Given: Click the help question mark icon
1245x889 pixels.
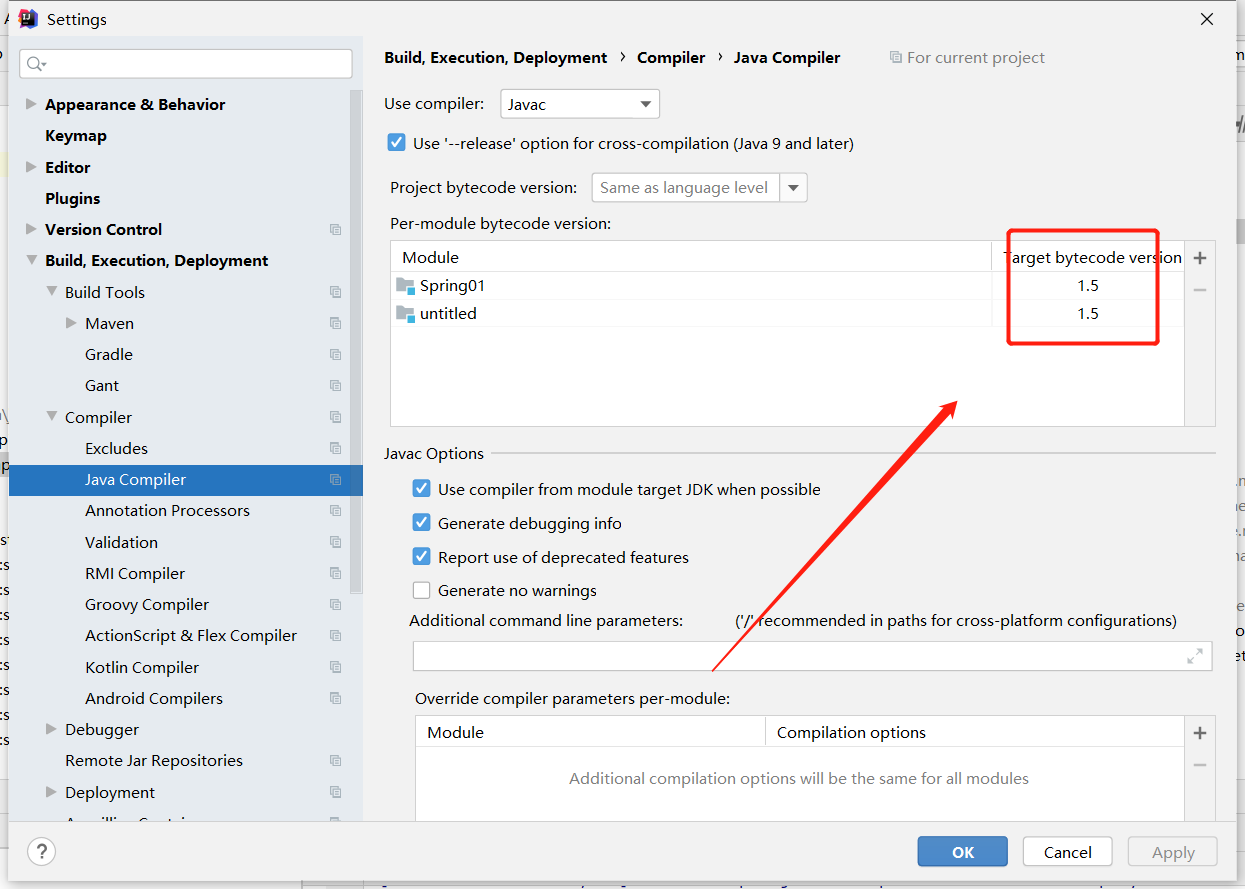Looking at the screenshot, I should click(x=40, y=851).
